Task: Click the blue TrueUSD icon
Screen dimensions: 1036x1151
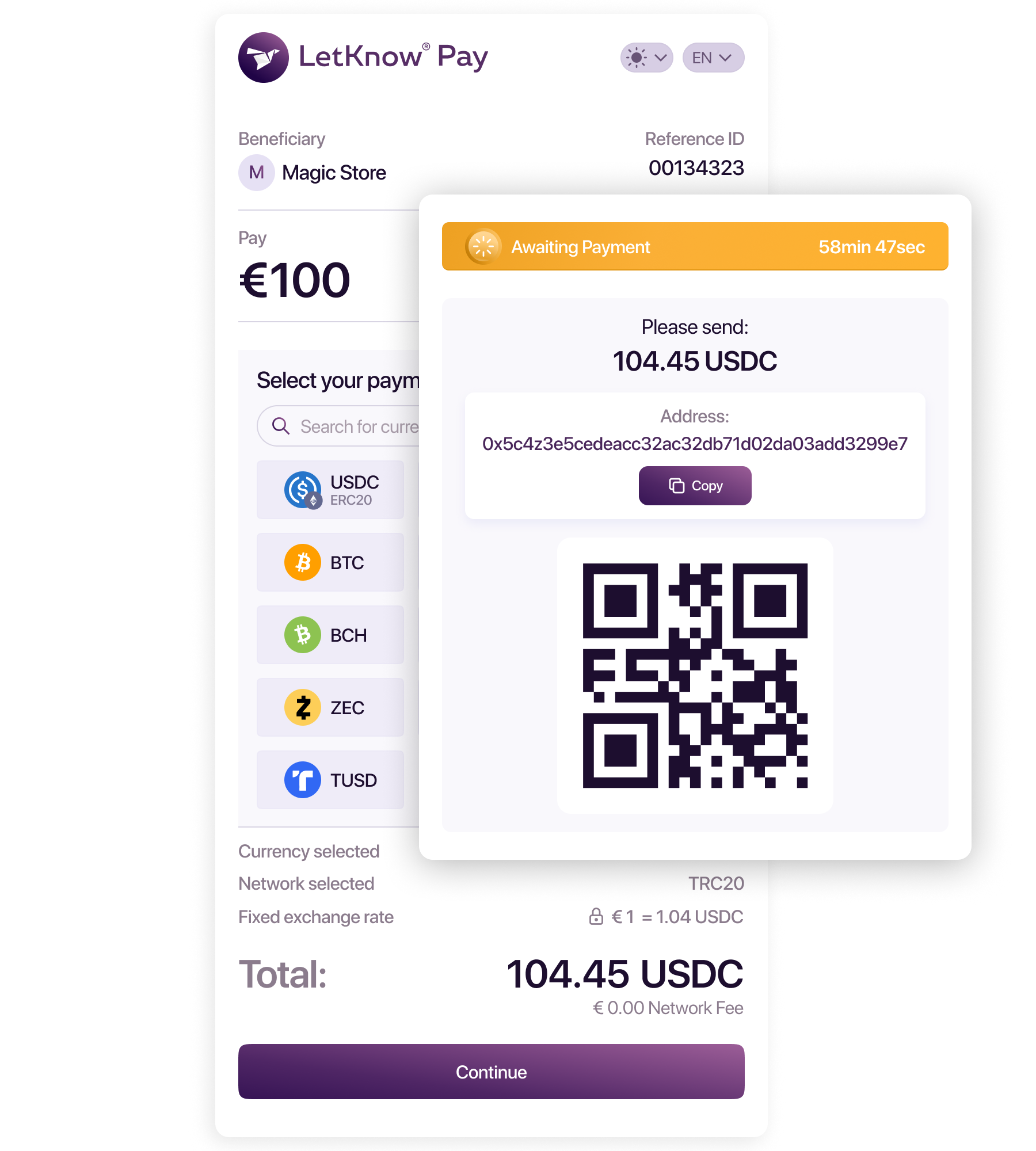Action: (x=303, y=780)
